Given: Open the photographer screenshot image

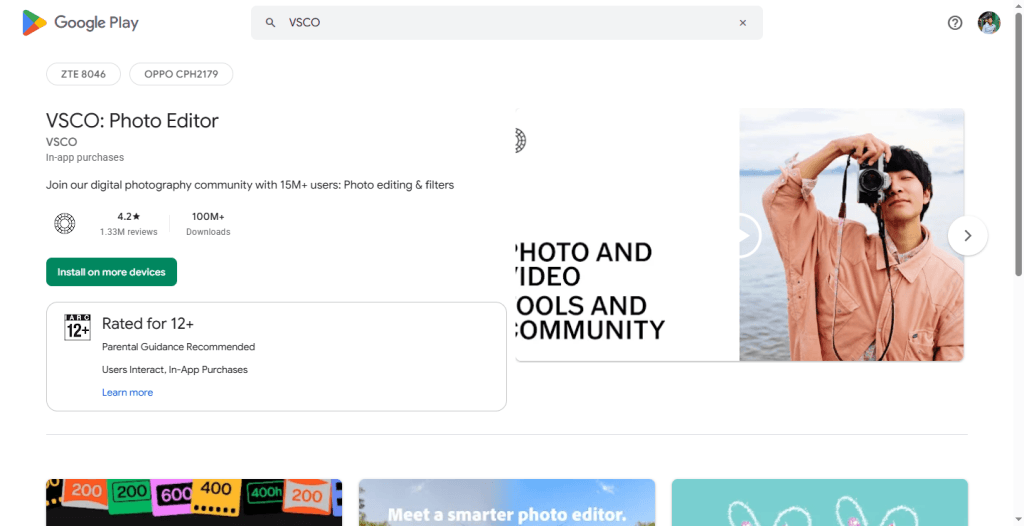Looking at the screenshot, I should pyautogui.click(x=852, y=235).
